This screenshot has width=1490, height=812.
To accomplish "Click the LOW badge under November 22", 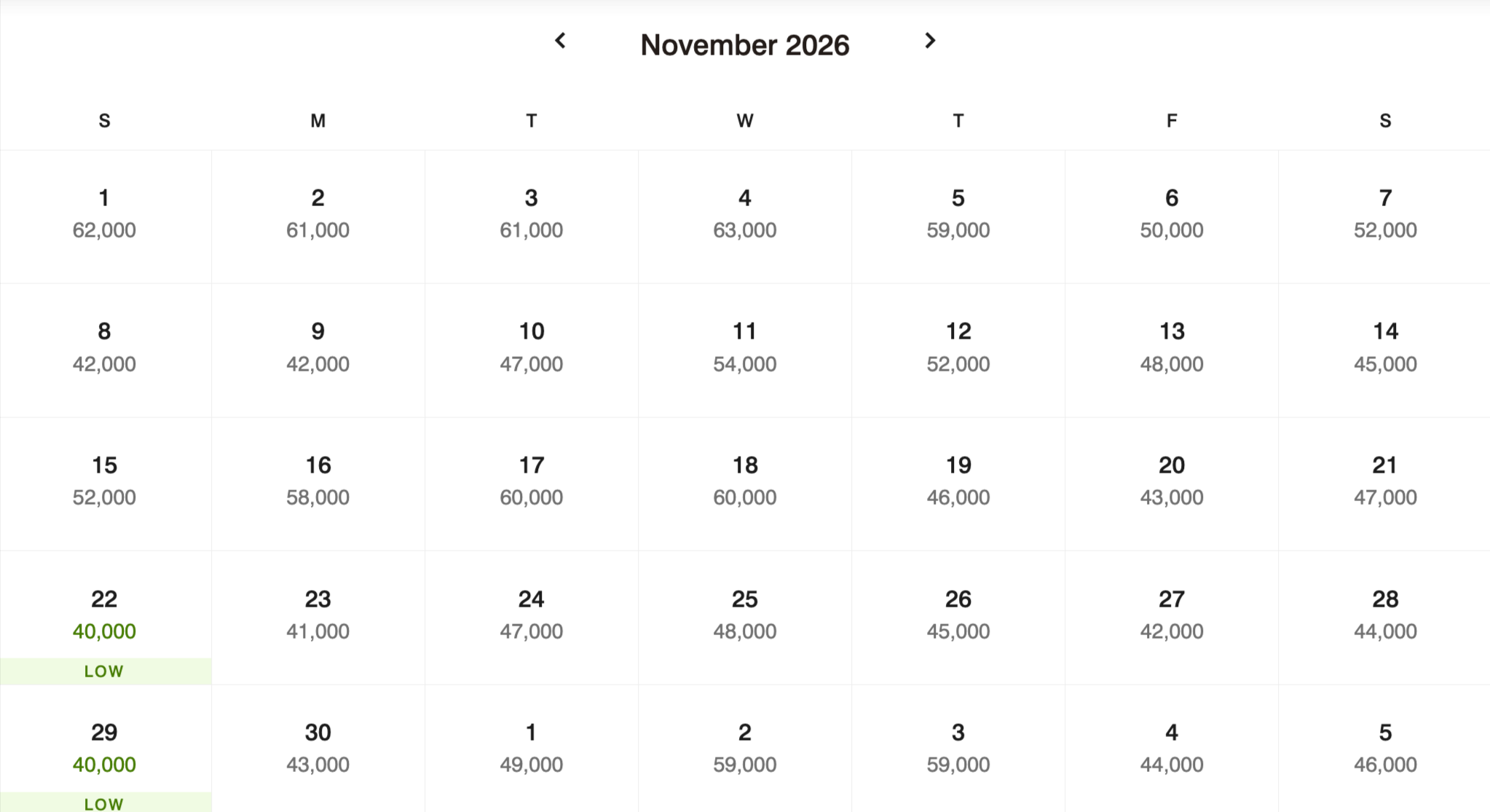I will point(104,671).
